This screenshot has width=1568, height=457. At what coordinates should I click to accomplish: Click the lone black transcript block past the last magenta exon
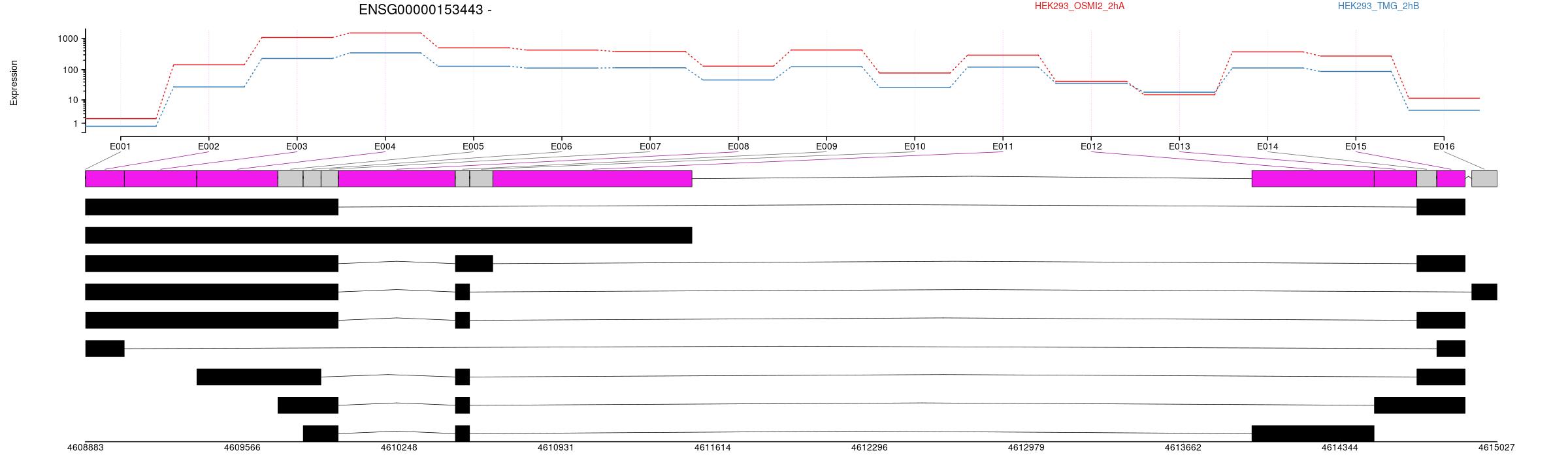pos(1484,292)
